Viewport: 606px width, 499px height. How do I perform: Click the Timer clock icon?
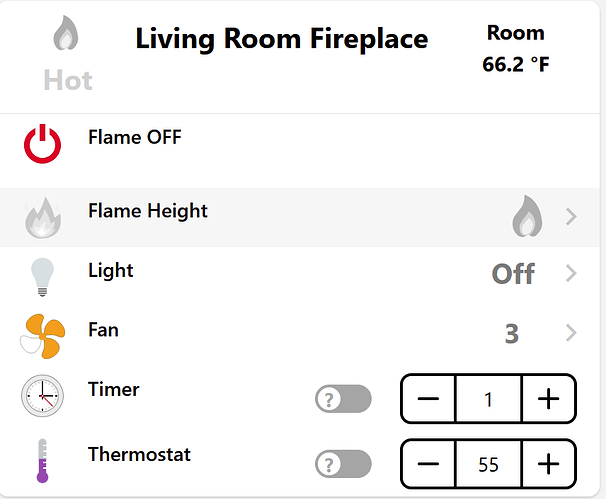pyautogui.click(x=42, y=396)
